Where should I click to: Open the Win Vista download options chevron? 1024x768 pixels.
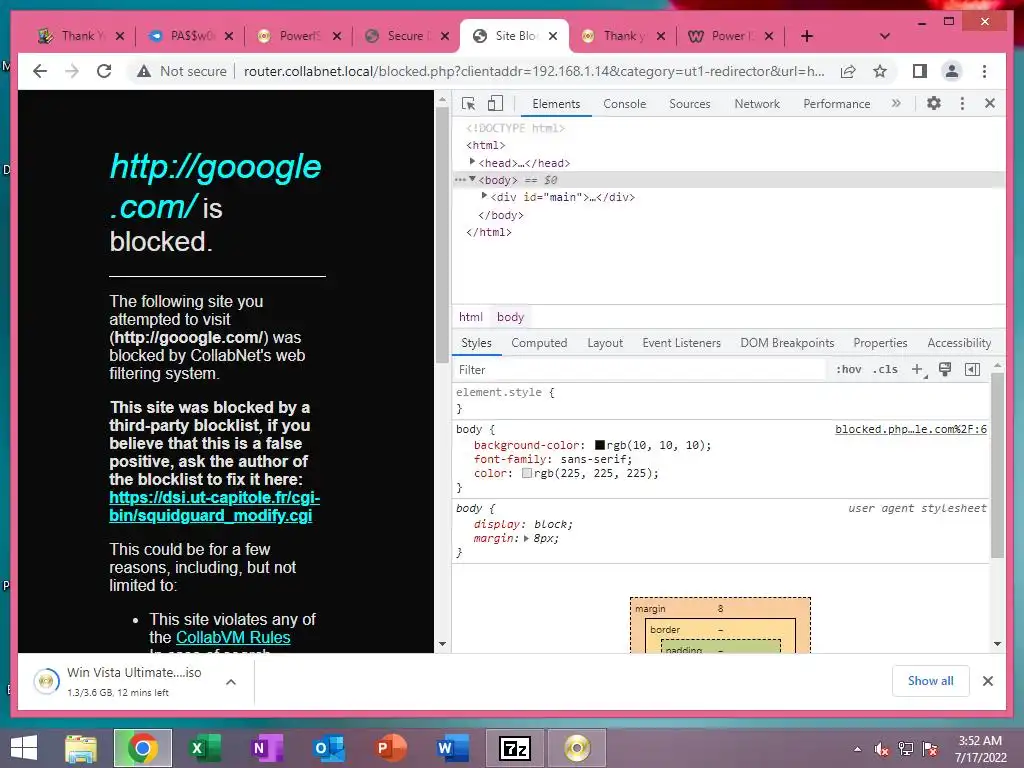pos(231,682)
